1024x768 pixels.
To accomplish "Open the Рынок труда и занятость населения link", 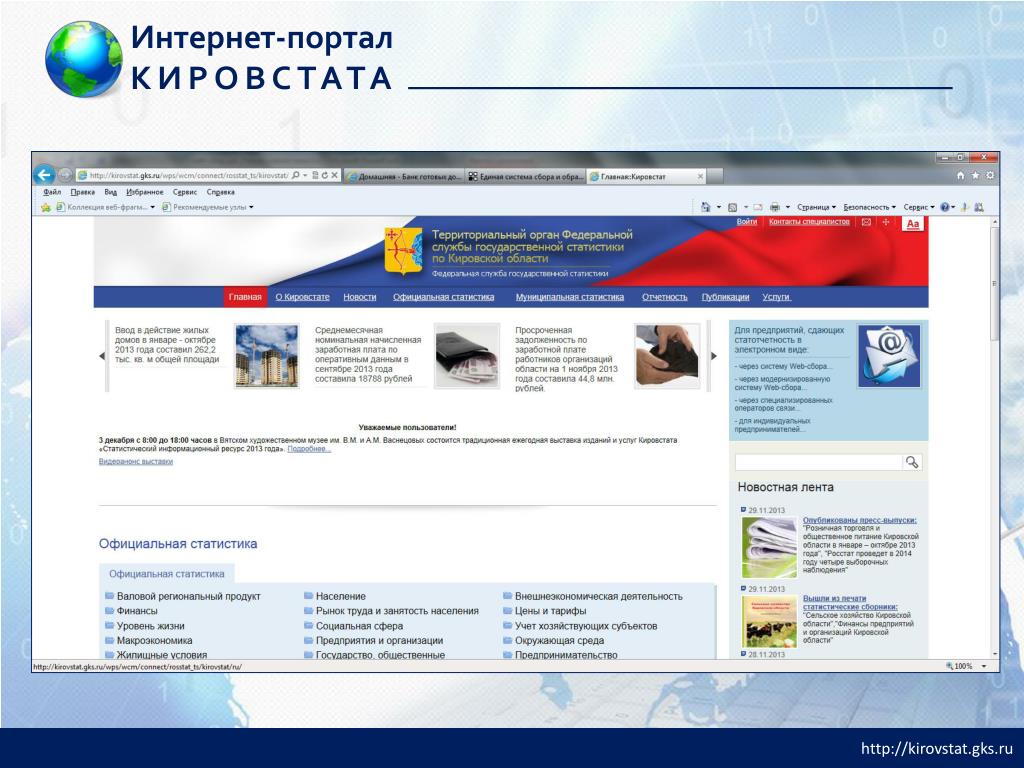I will (397, 611).
